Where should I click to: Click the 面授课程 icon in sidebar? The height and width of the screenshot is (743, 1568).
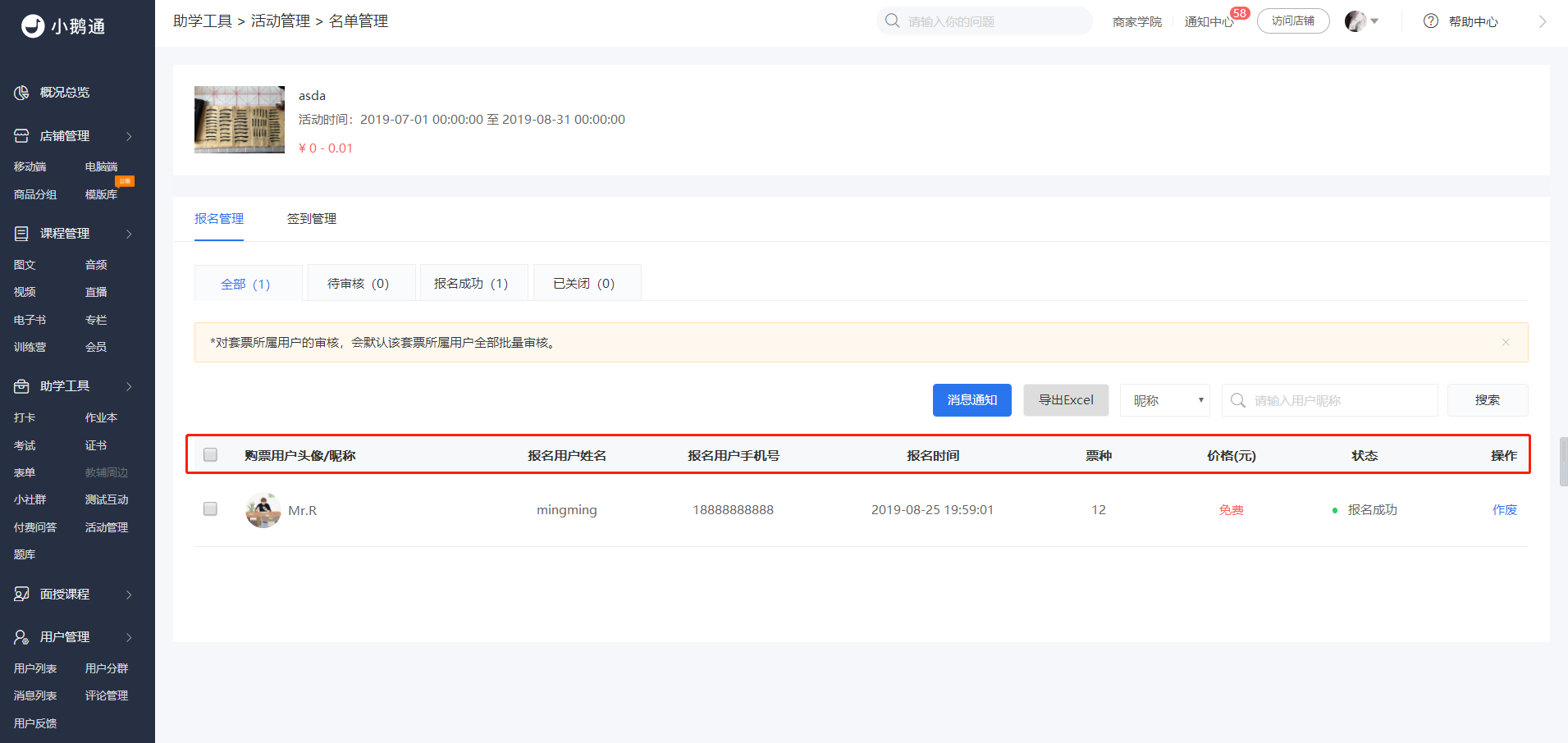coord(21,595)
